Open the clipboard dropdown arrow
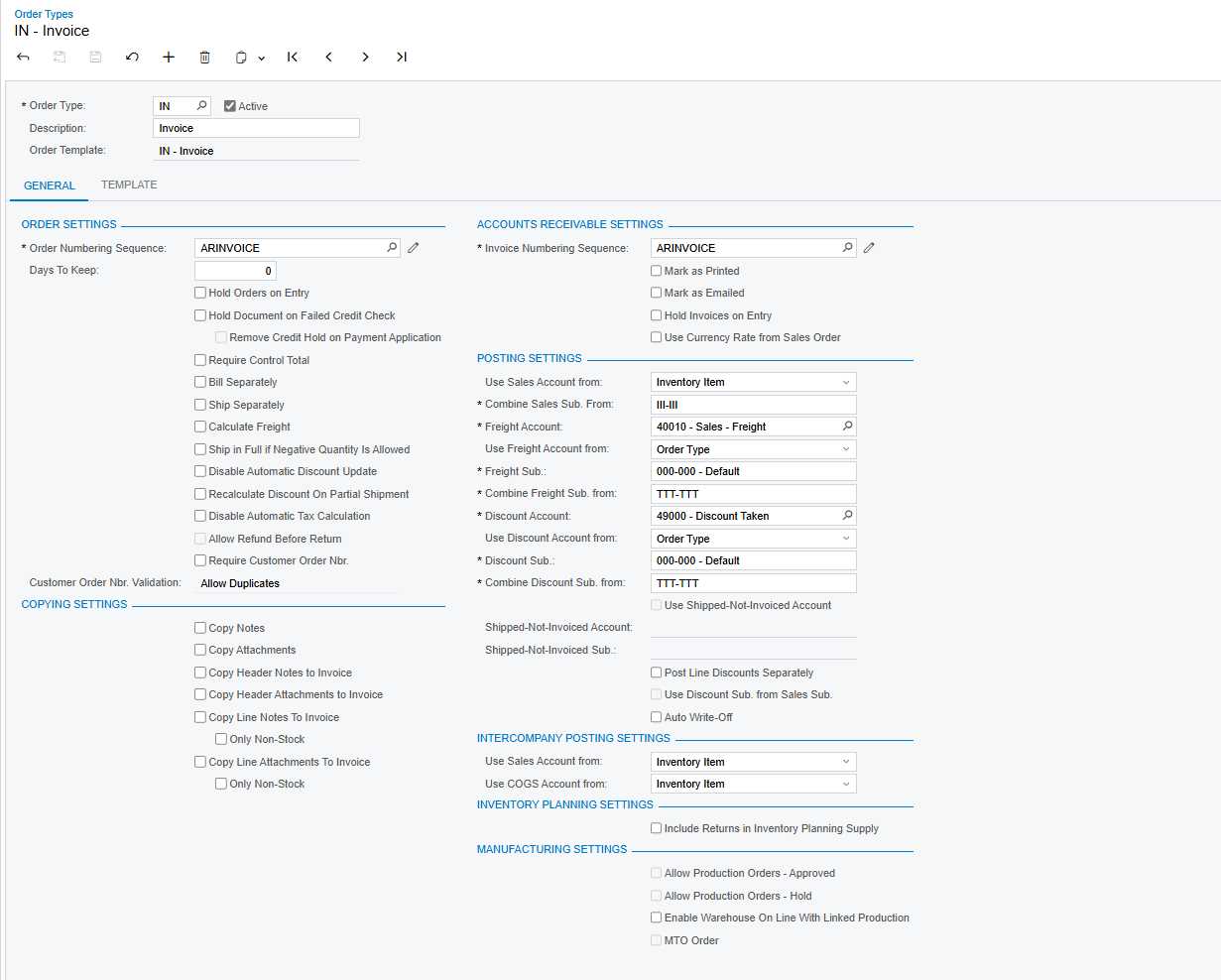Image resolution: width=1221 pixels, height=980 pixels. coord(262,59)
